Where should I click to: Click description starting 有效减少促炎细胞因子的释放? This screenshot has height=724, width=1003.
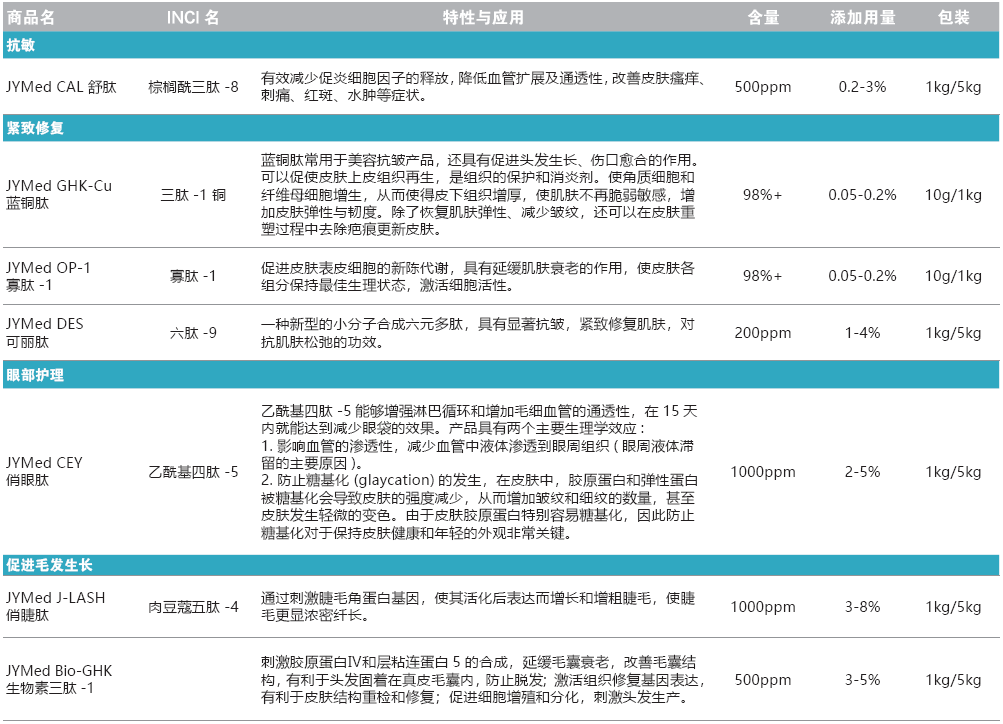(x=484, y=87)
